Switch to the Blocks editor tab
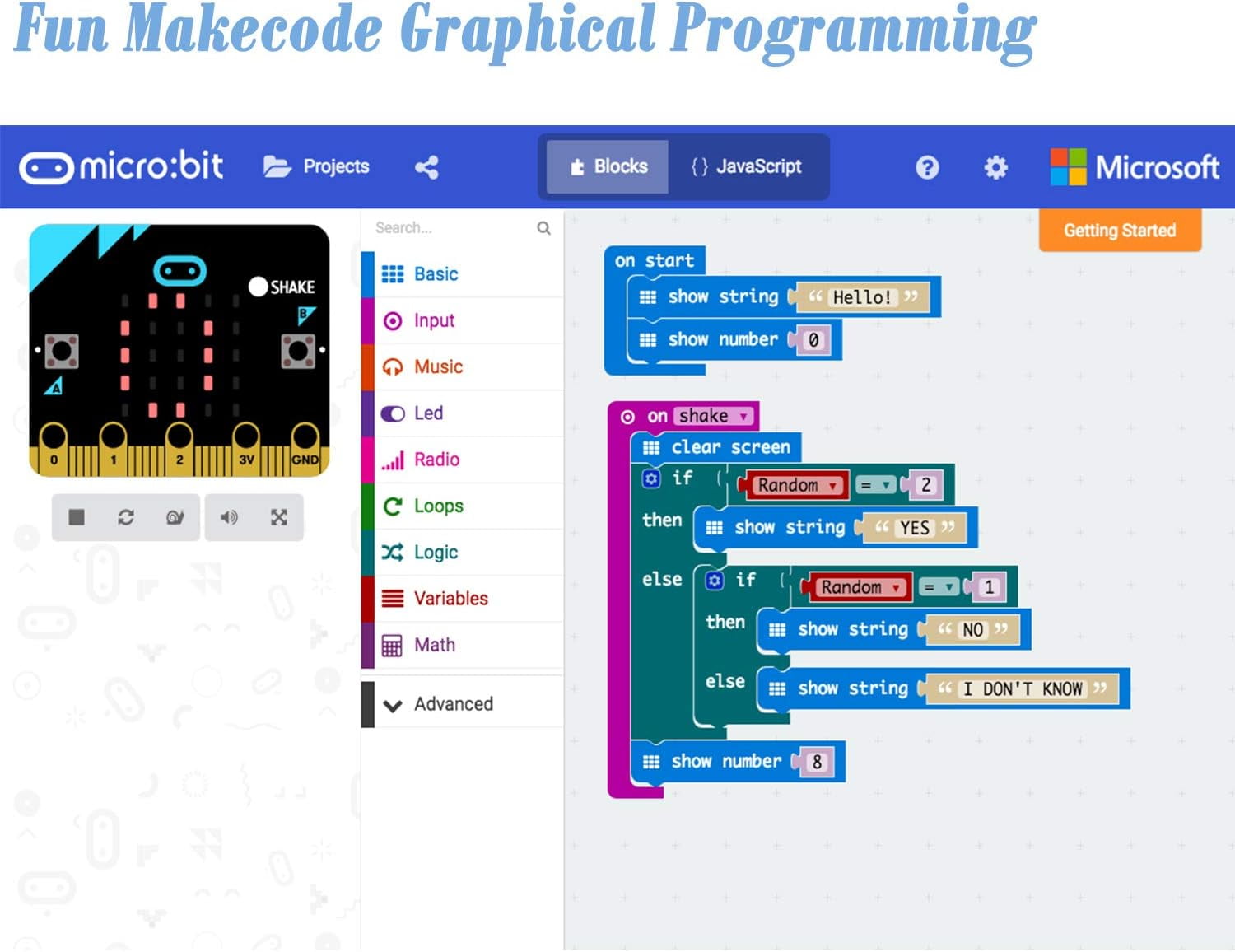 click(x=608, y=167)
